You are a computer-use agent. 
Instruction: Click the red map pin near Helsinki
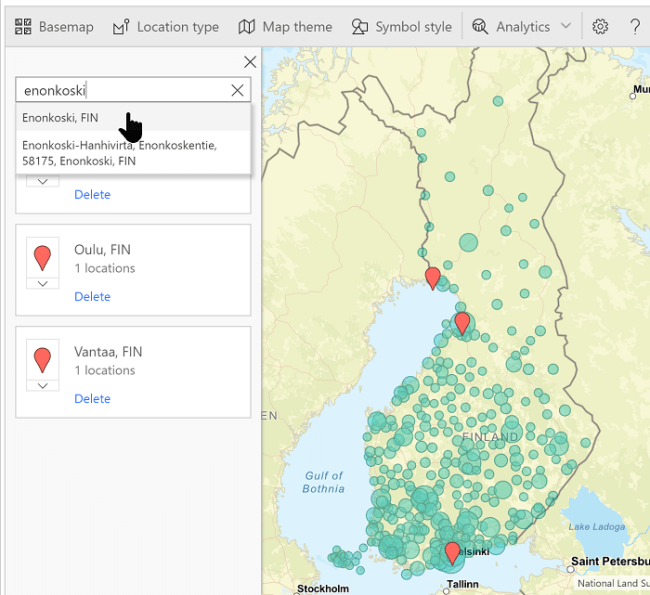coord(452,552)
